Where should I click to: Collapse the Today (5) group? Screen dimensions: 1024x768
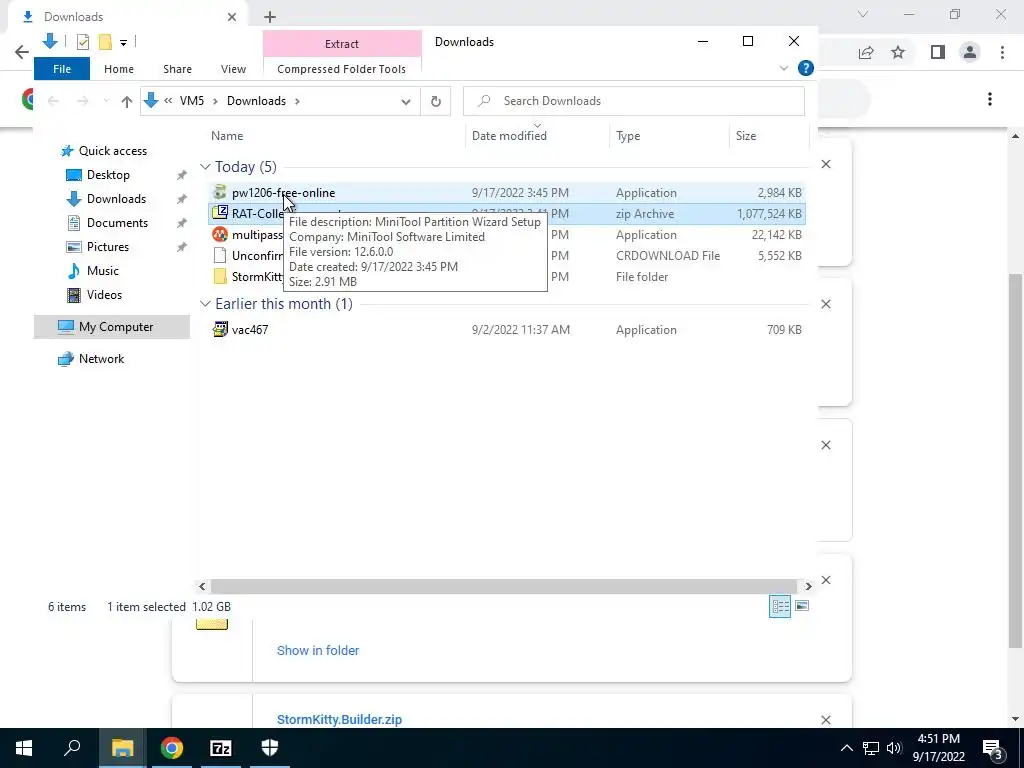pyautogui.click(x=205, y=167)
